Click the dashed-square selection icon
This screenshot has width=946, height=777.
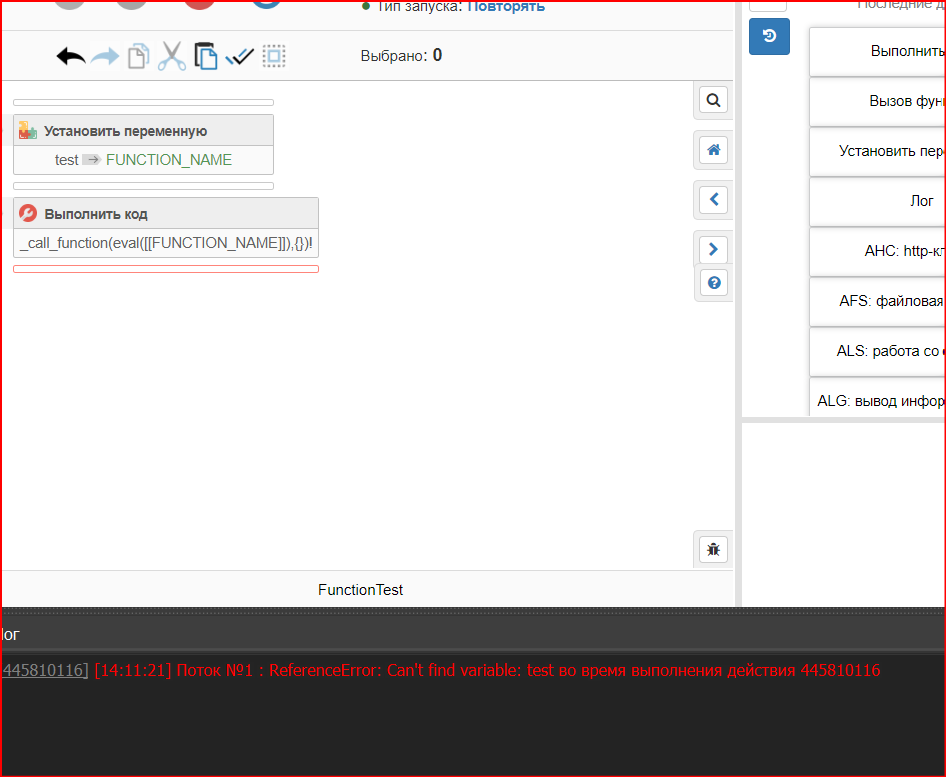274,56
